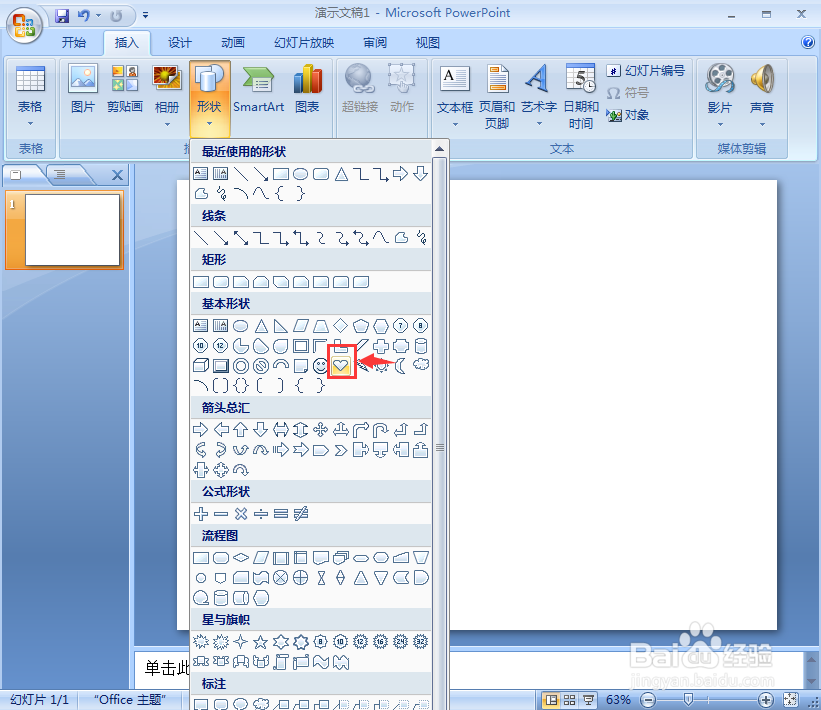821x710 pixels.
Task: Fit slide to current window
Action: (791, 700)
